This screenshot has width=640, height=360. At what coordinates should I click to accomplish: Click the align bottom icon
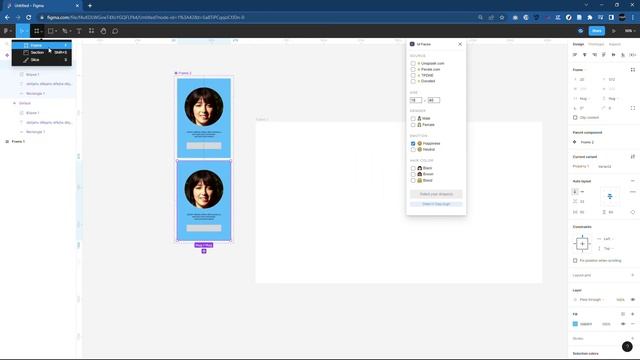tap(623, 55)
